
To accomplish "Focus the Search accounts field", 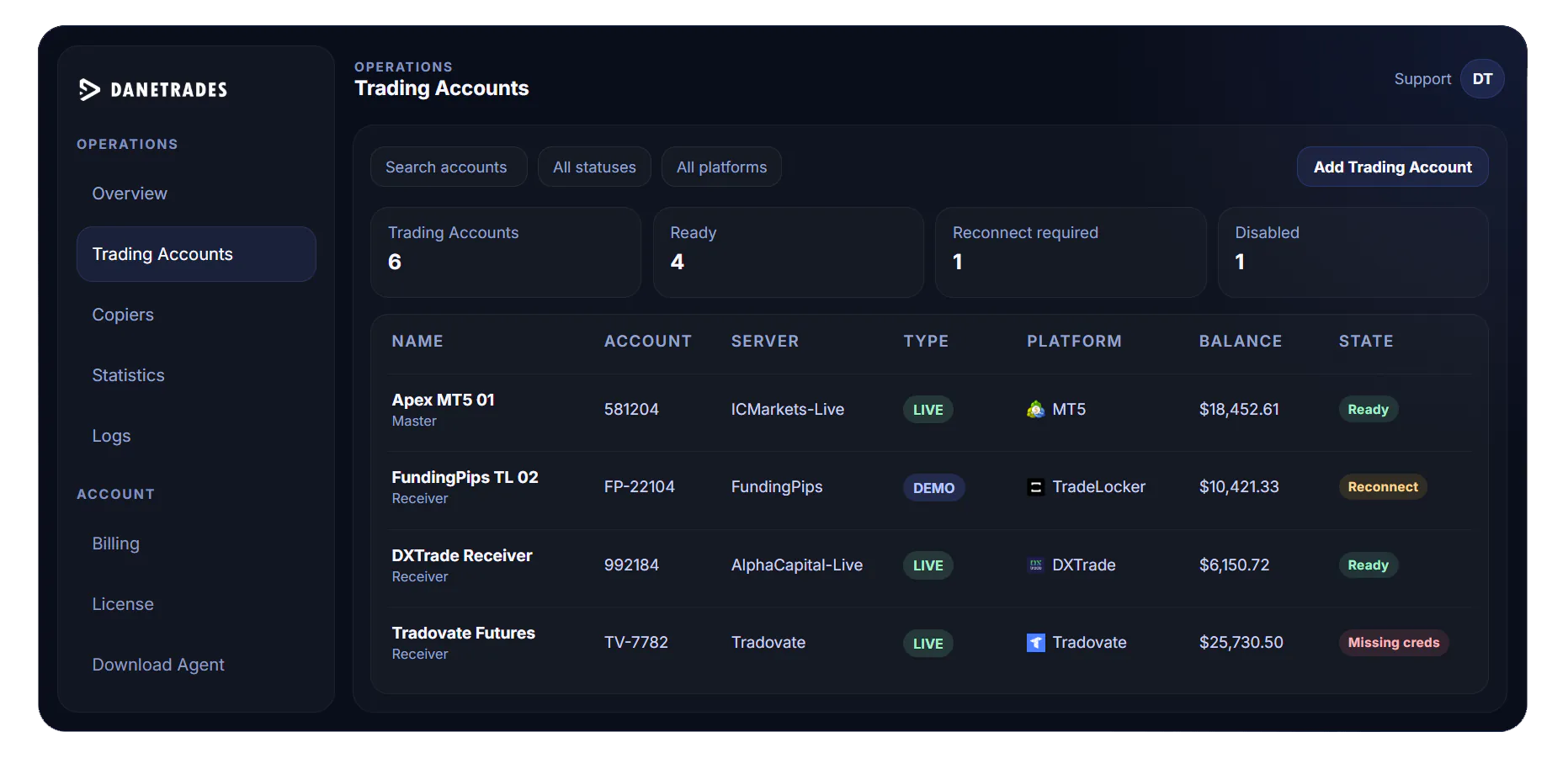I will (x=449, y=167).
